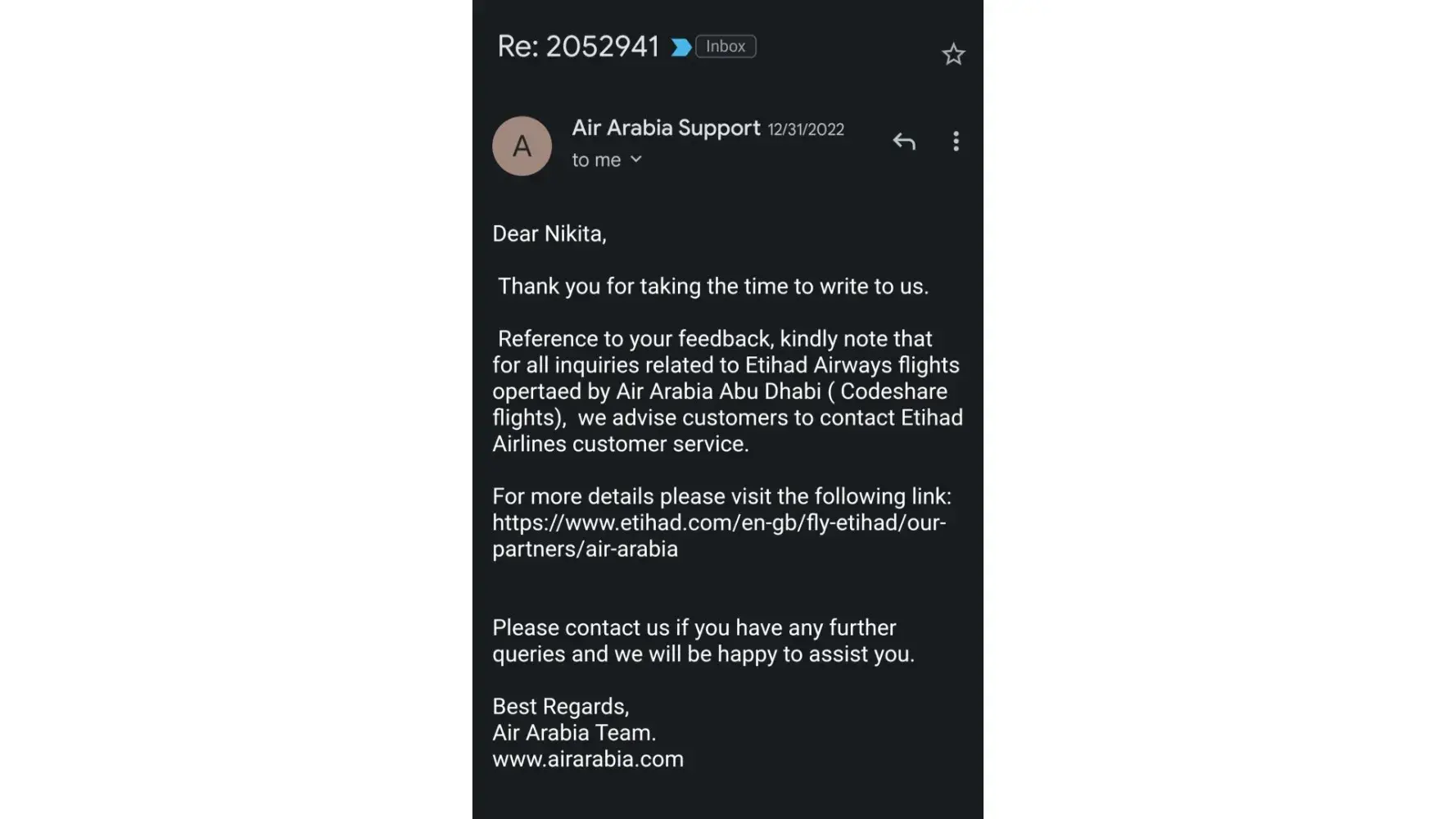Reply to Air Arabia Support email

[904, 142]
